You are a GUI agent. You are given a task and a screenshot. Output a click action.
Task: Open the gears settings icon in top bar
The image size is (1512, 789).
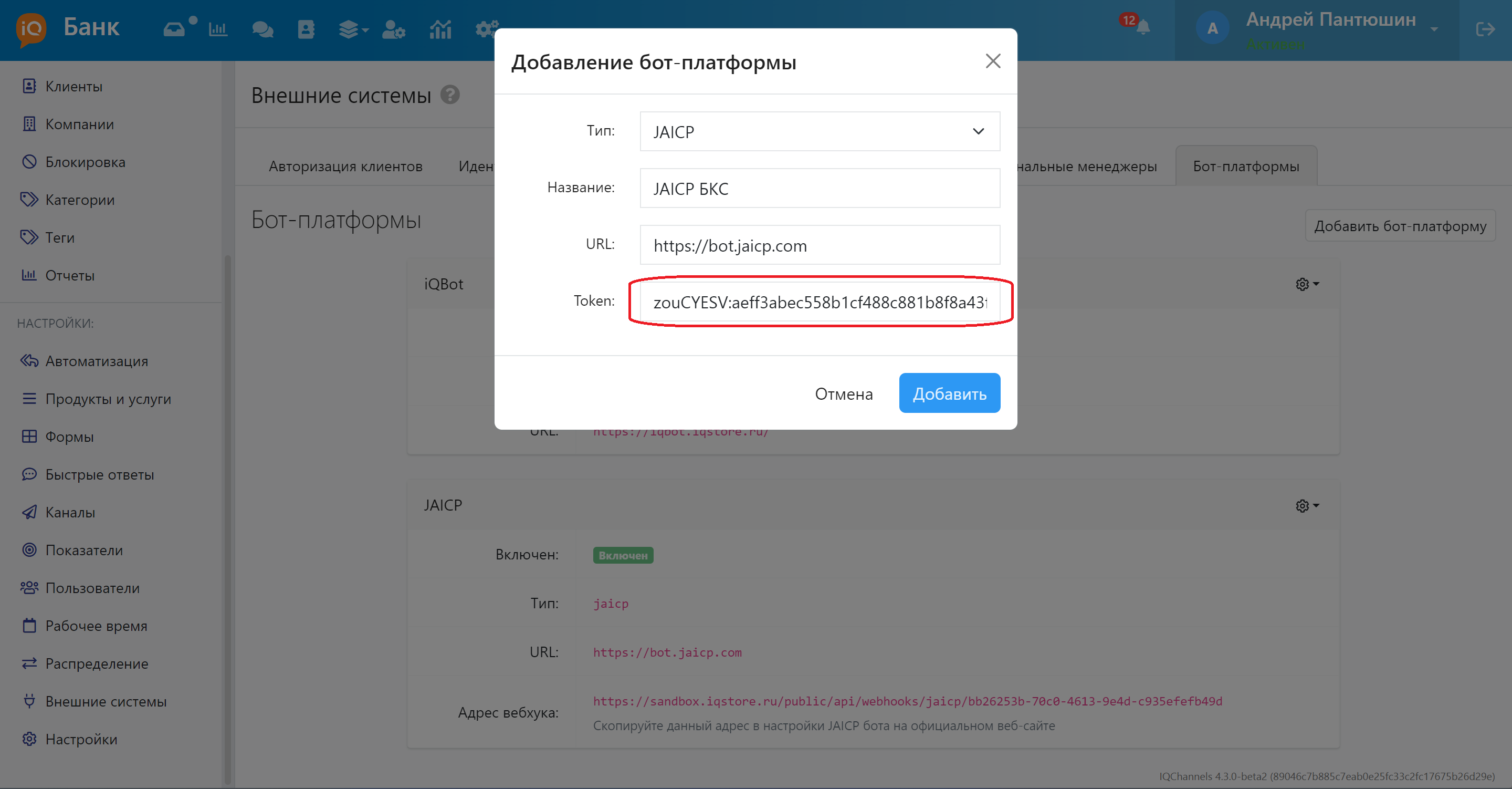click(486, 28)
